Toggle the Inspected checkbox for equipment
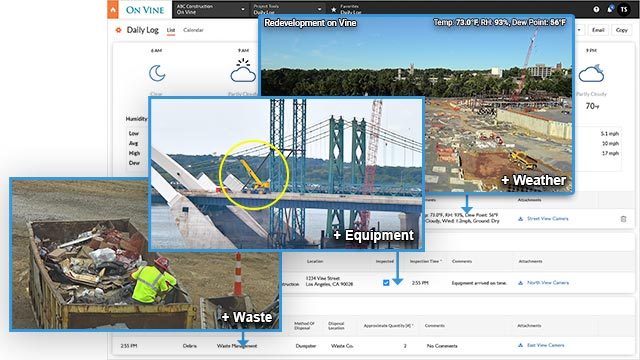The height and width of the screenshot is (360, 640). click(386, 282)
